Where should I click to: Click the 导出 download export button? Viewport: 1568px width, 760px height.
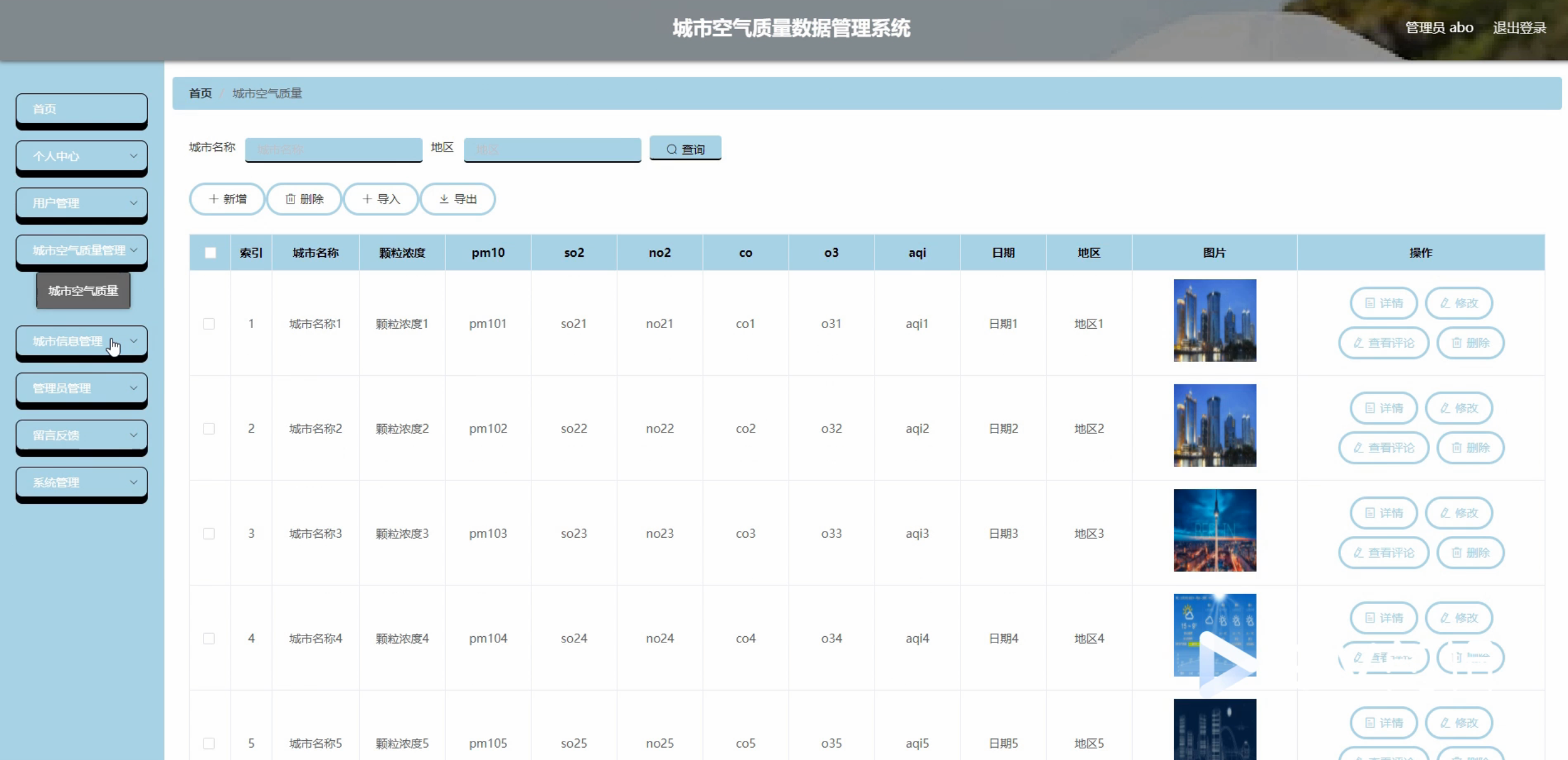click(x=458, y=199)
